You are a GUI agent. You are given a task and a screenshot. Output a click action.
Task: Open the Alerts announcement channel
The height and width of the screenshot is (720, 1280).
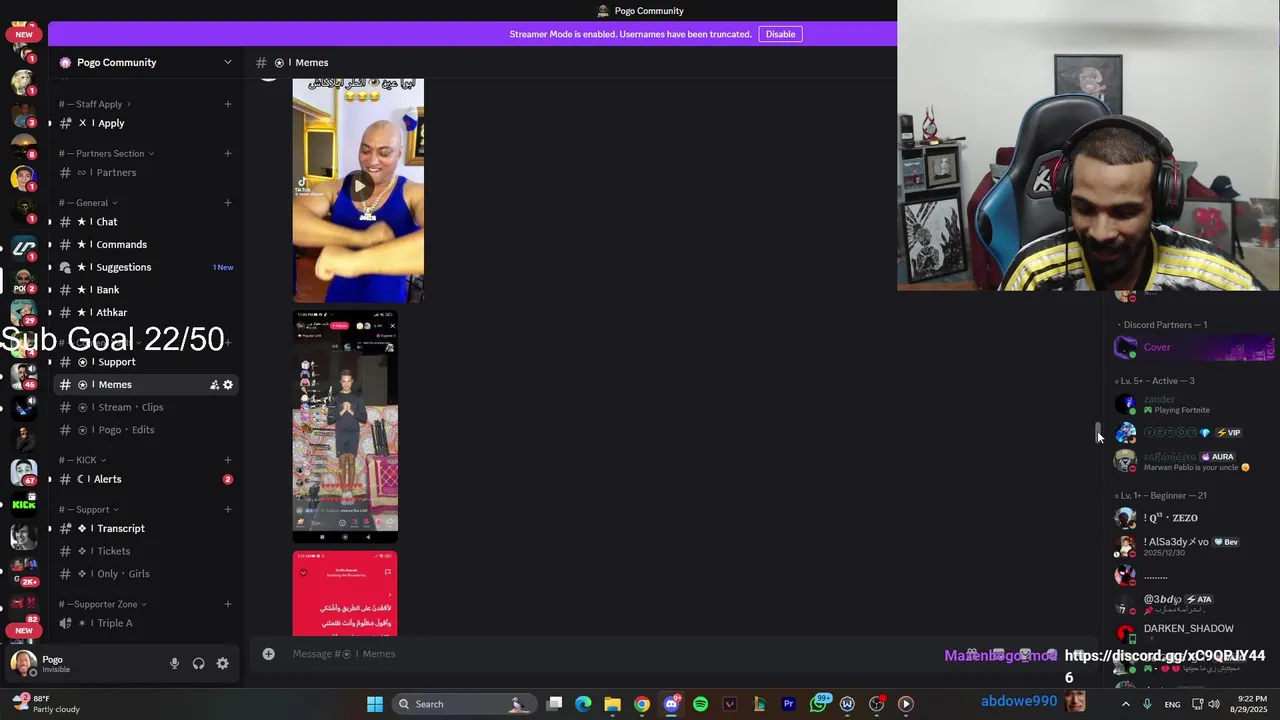[145, 479]
